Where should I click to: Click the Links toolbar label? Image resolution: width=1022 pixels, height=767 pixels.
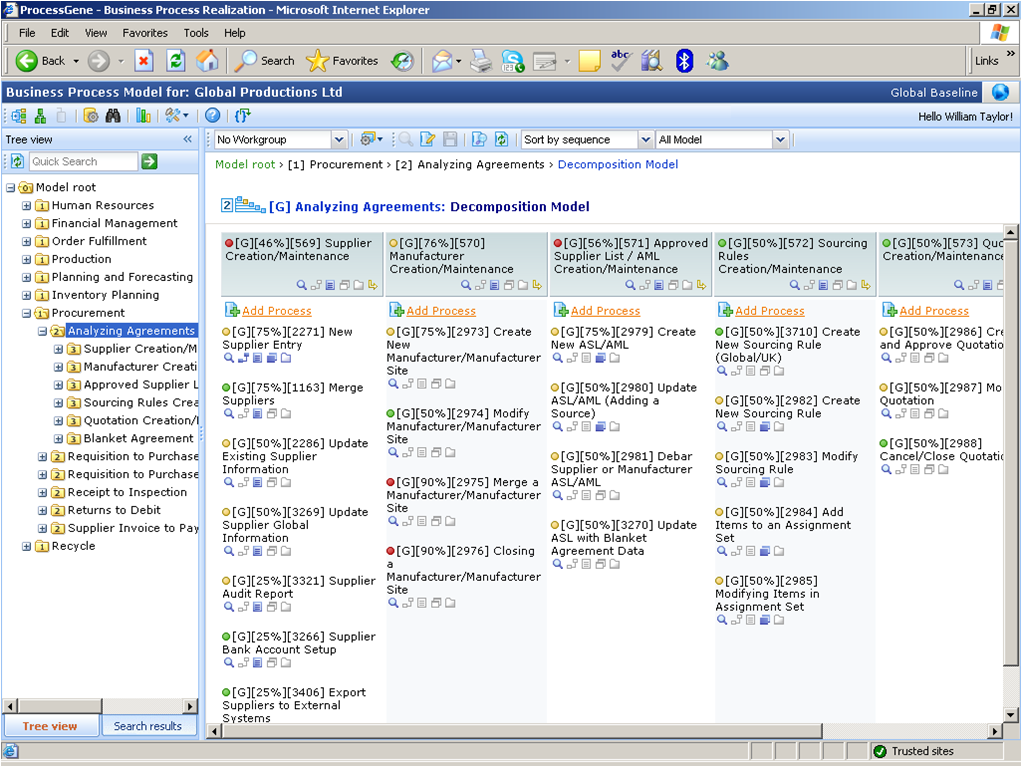(986, 61)
